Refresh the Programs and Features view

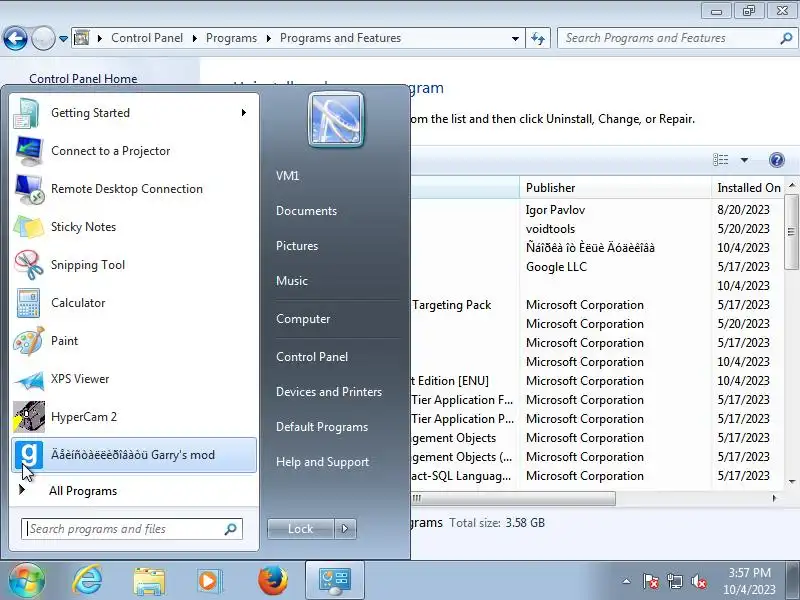tap(538, 38)
